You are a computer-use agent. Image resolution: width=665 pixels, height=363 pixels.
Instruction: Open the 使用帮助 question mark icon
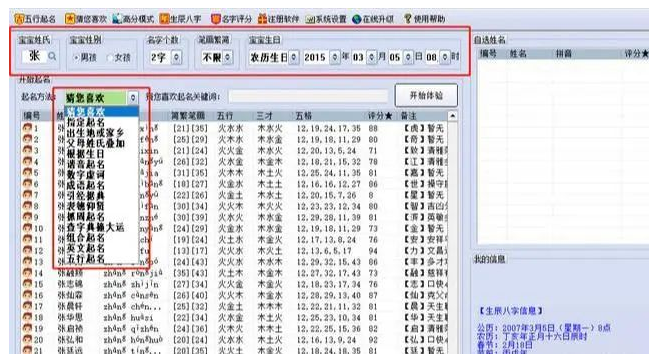point(408,19)
